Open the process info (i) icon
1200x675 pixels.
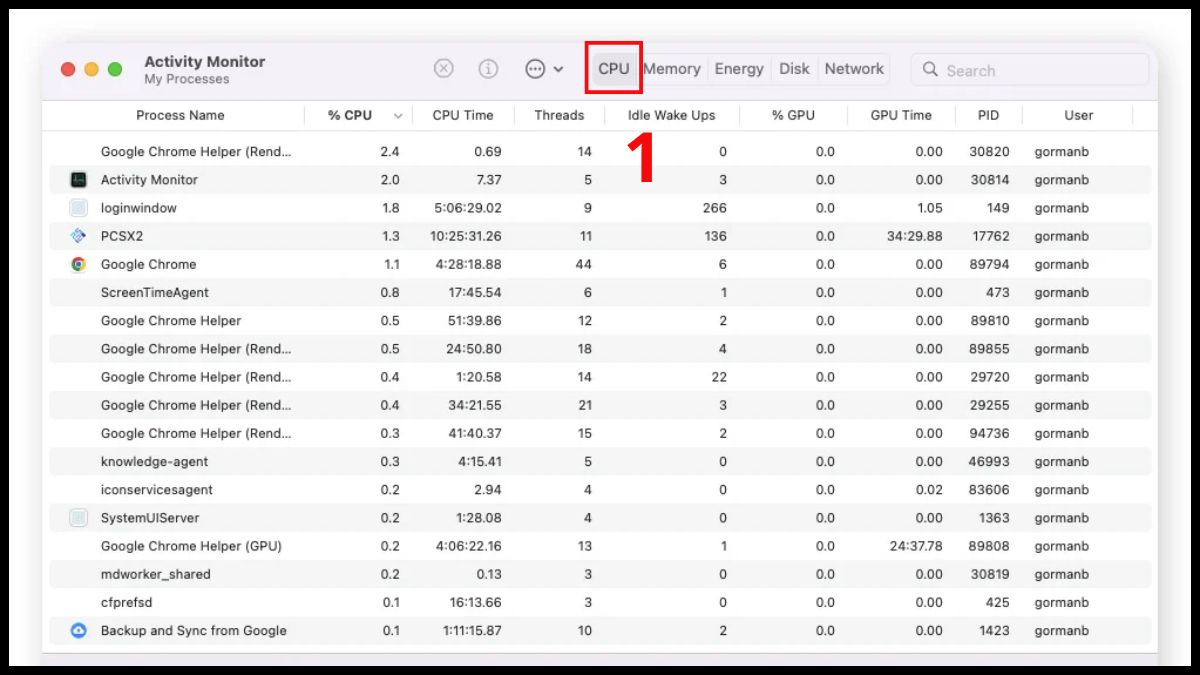(488, 69)
